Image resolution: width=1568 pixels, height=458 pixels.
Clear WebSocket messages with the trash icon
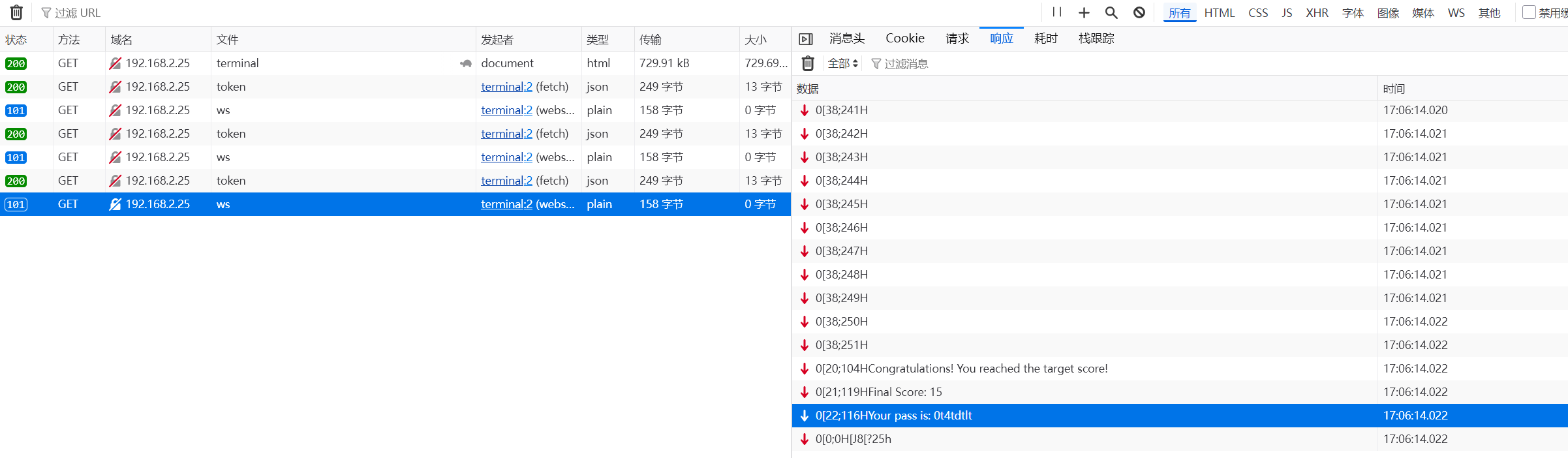pyautogui.click(x=808, y=63)
